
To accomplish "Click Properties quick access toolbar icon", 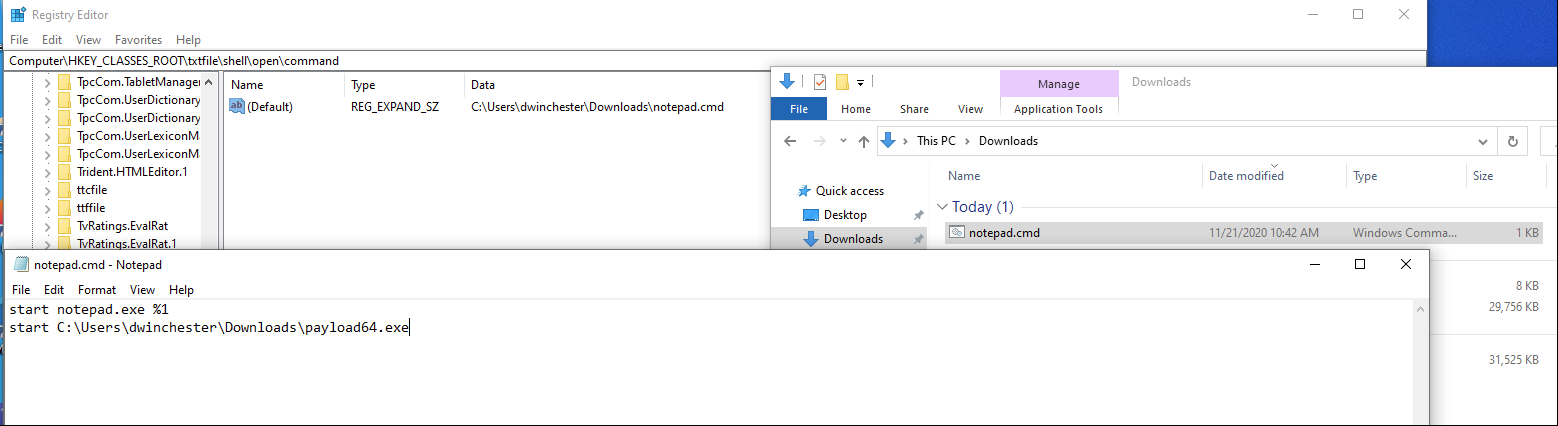I will coord(820,82).
